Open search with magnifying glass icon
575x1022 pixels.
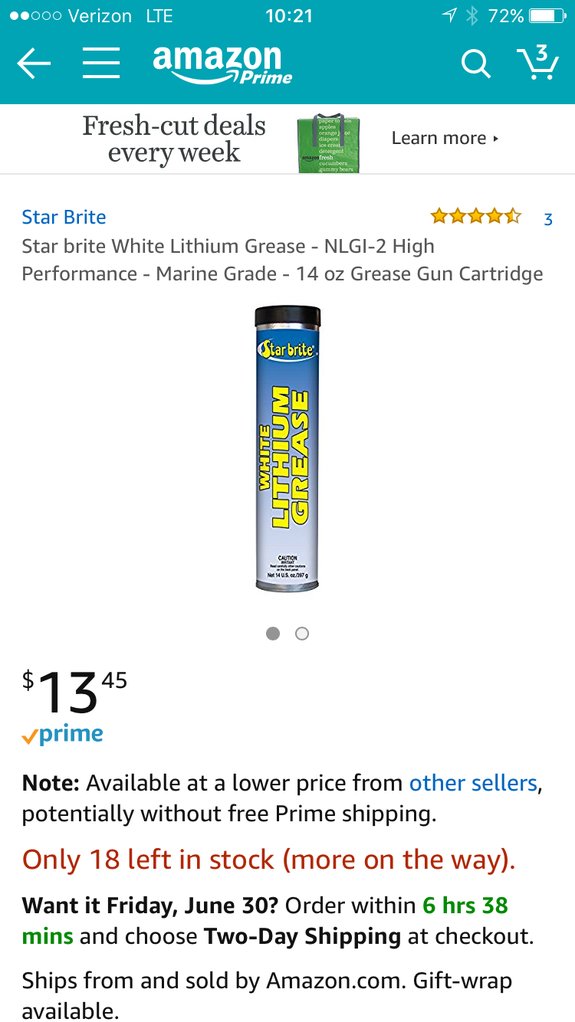476,64
